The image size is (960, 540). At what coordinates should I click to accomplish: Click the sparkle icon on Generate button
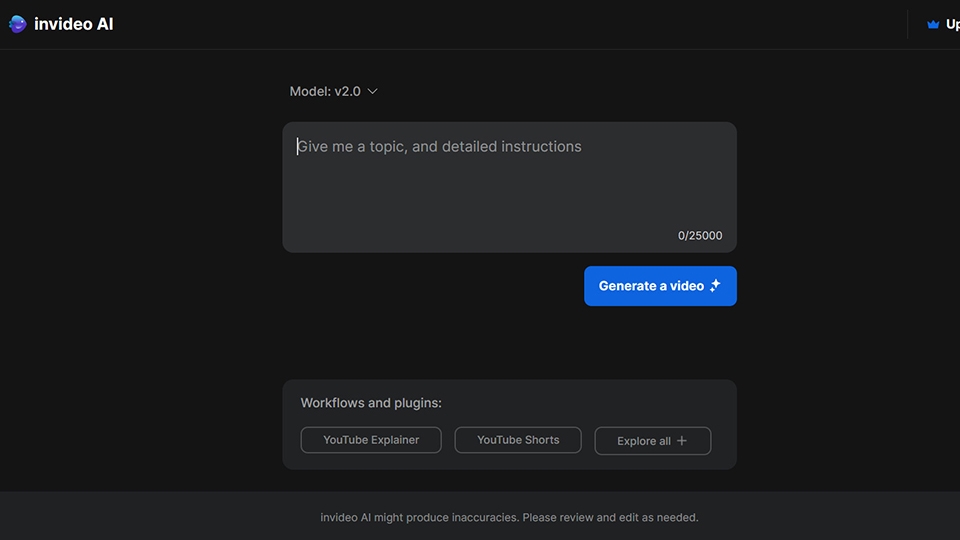(x=715, y=286)
